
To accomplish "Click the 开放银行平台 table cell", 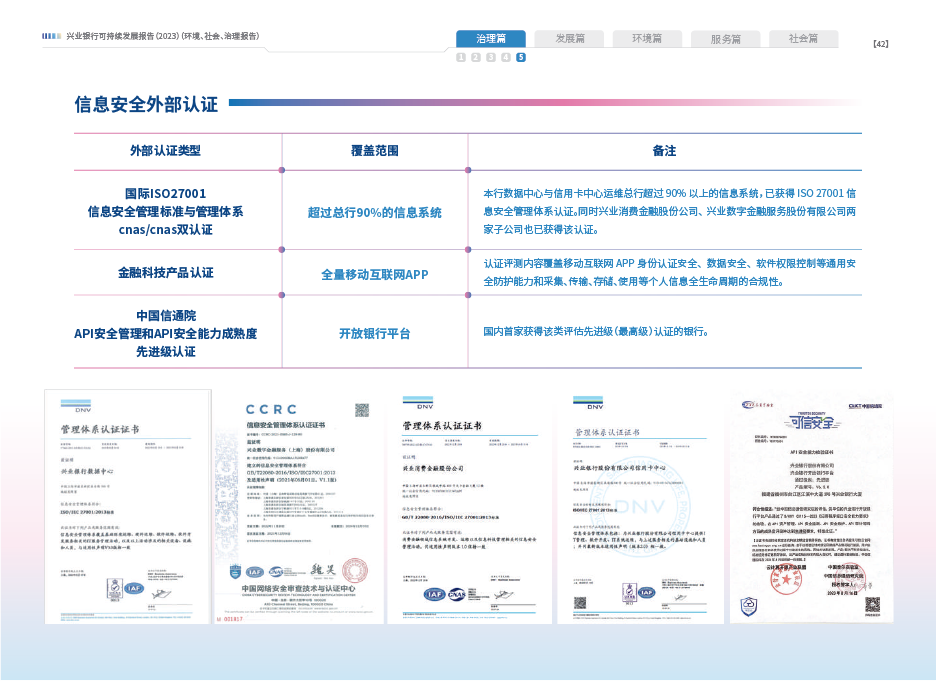I will pyautogui.click(x=374, y=333).
